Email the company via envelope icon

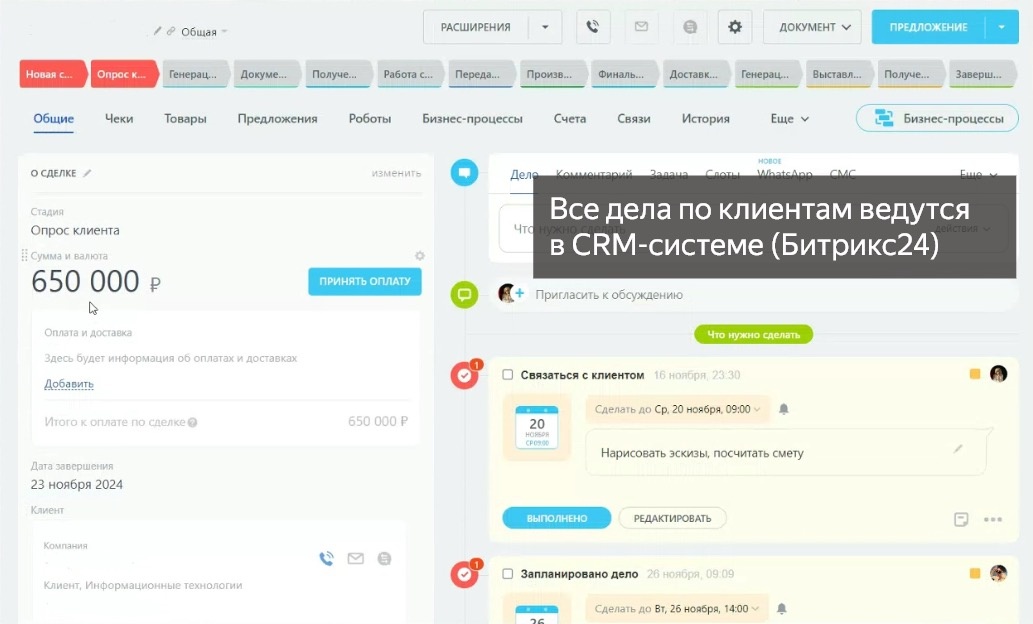356,559
